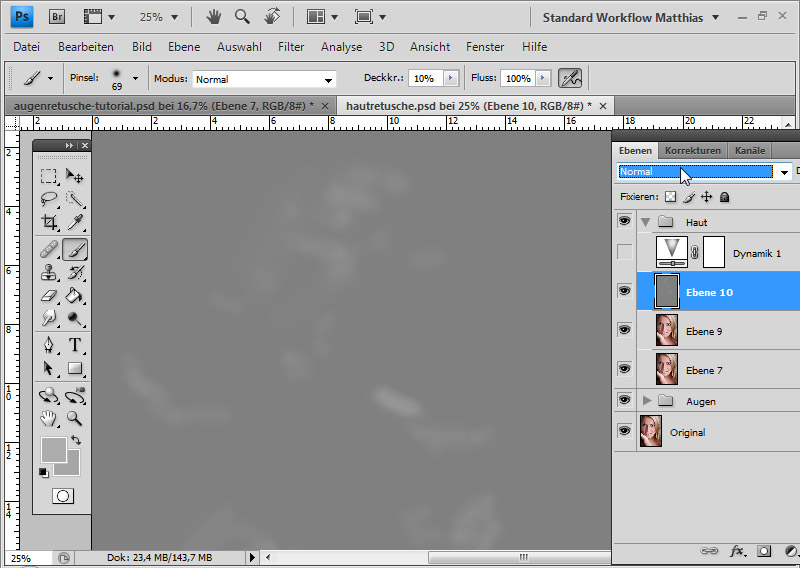Select the Healing Brush bandage tool
800x568 pixels.
[x=48, y=250]
